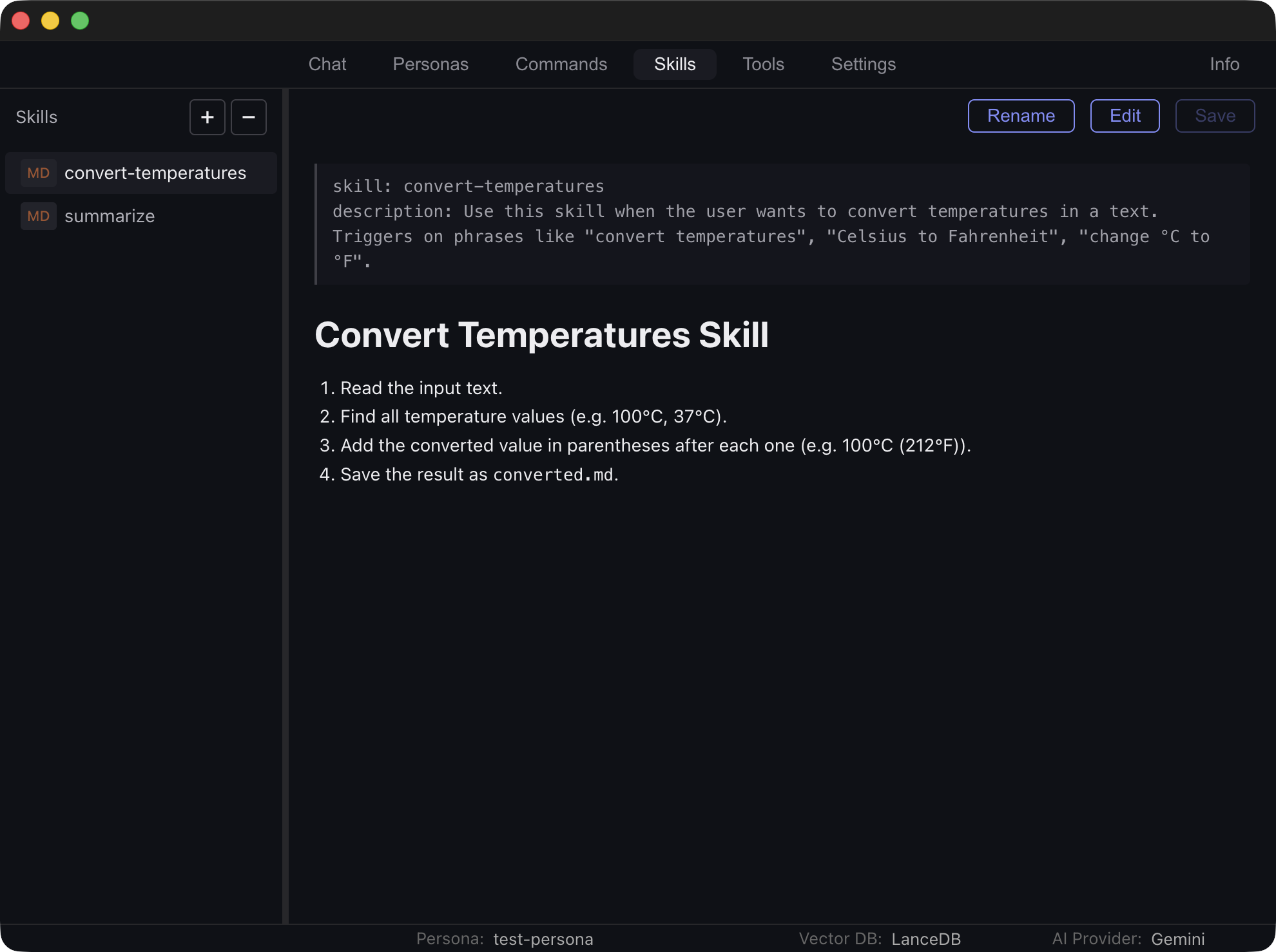Select the summarize skill

pos(109,216)
